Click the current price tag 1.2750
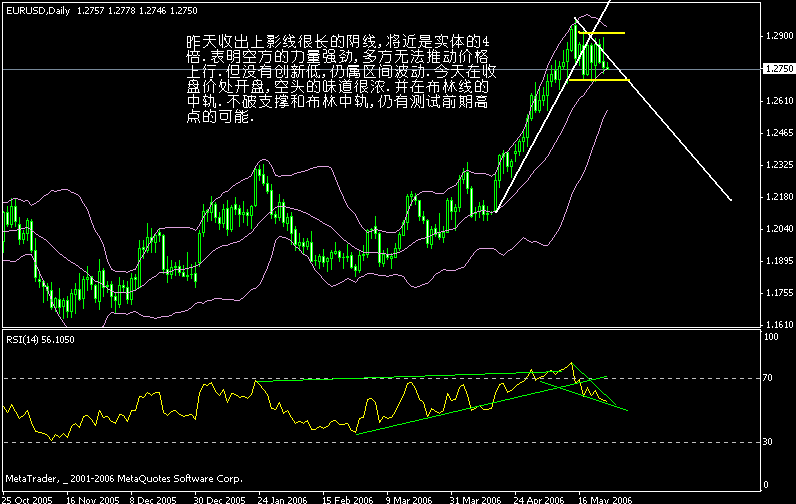The height and width of the screenshot is (504, 796). tap(779, 69)
